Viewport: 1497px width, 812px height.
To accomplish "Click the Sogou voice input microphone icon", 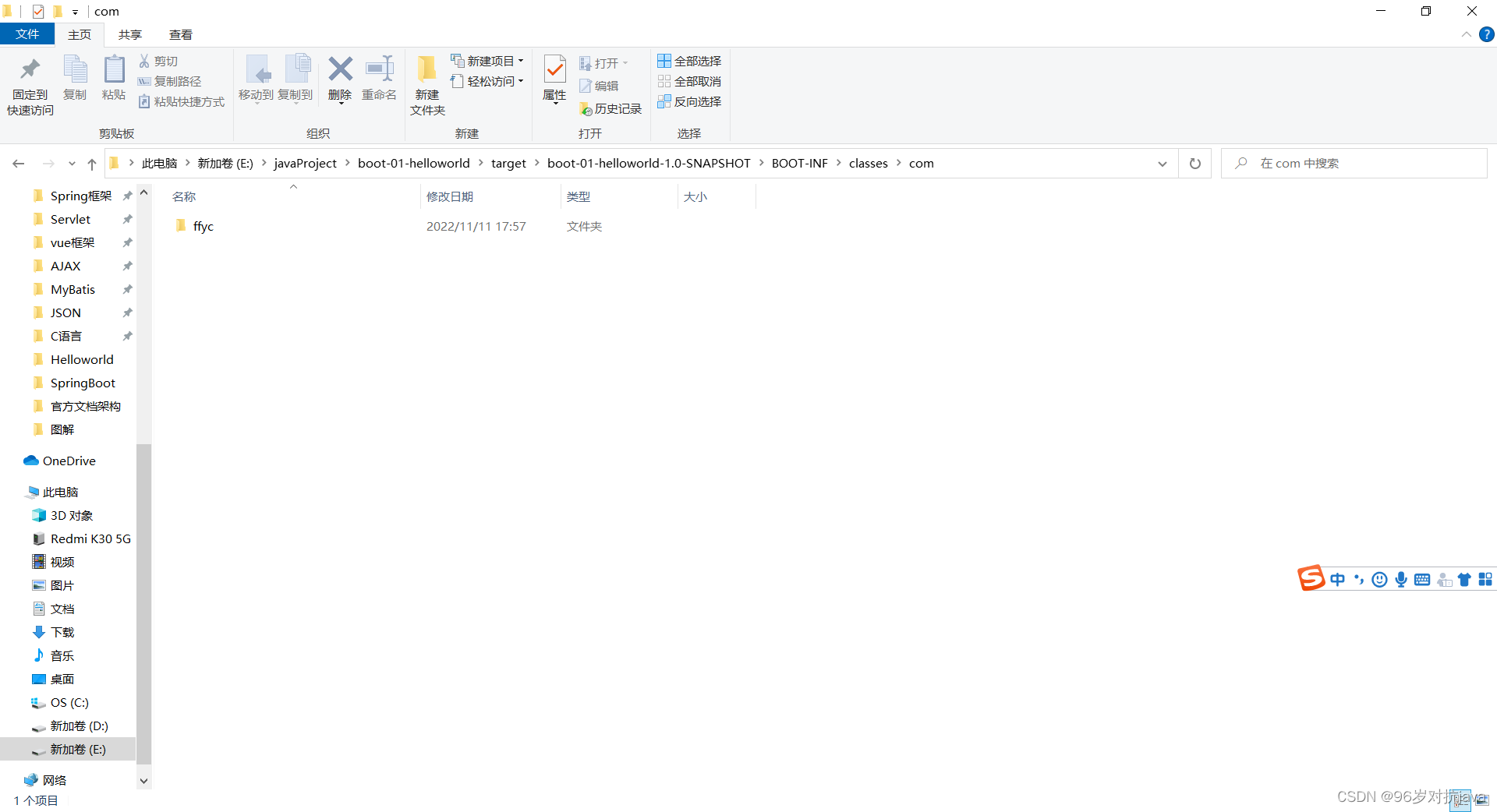I will click(1401, 579).
